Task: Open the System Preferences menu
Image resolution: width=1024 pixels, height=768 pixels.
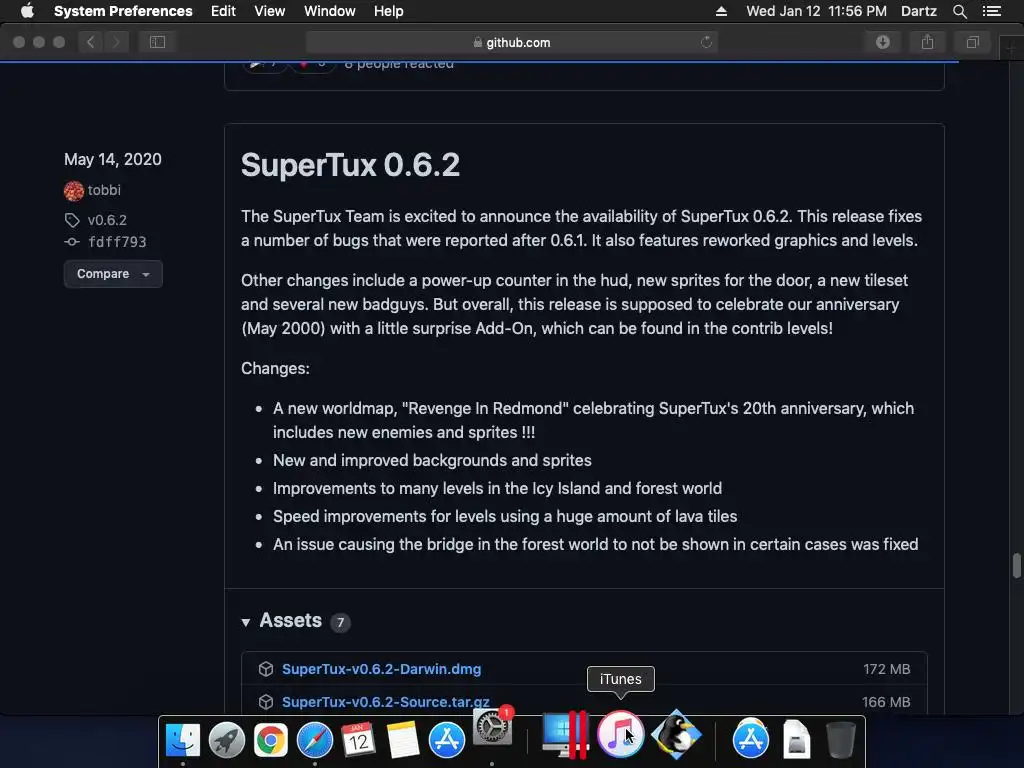Action: [123, 11]
